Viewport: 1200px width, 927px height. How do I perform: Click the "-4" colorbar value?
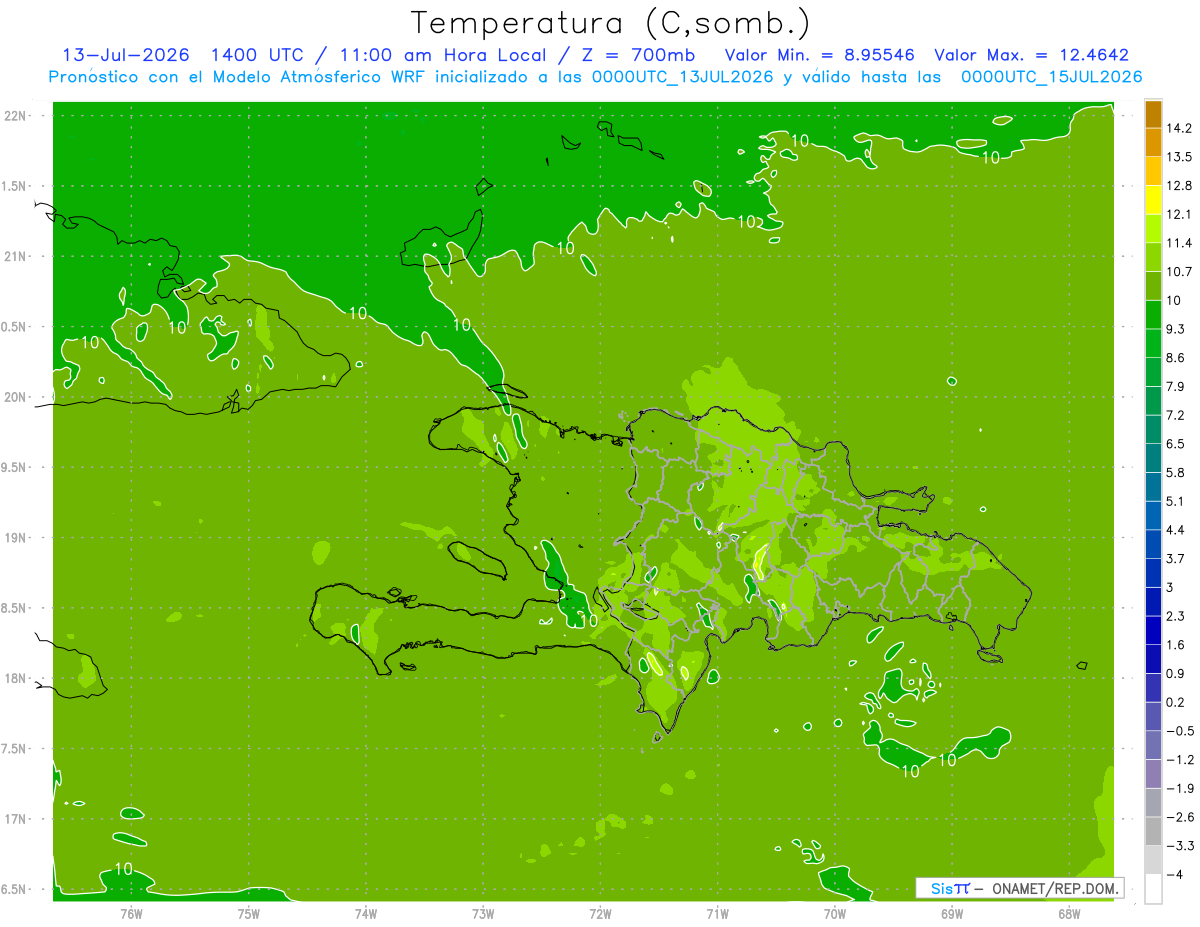(x=1175, y=875)
